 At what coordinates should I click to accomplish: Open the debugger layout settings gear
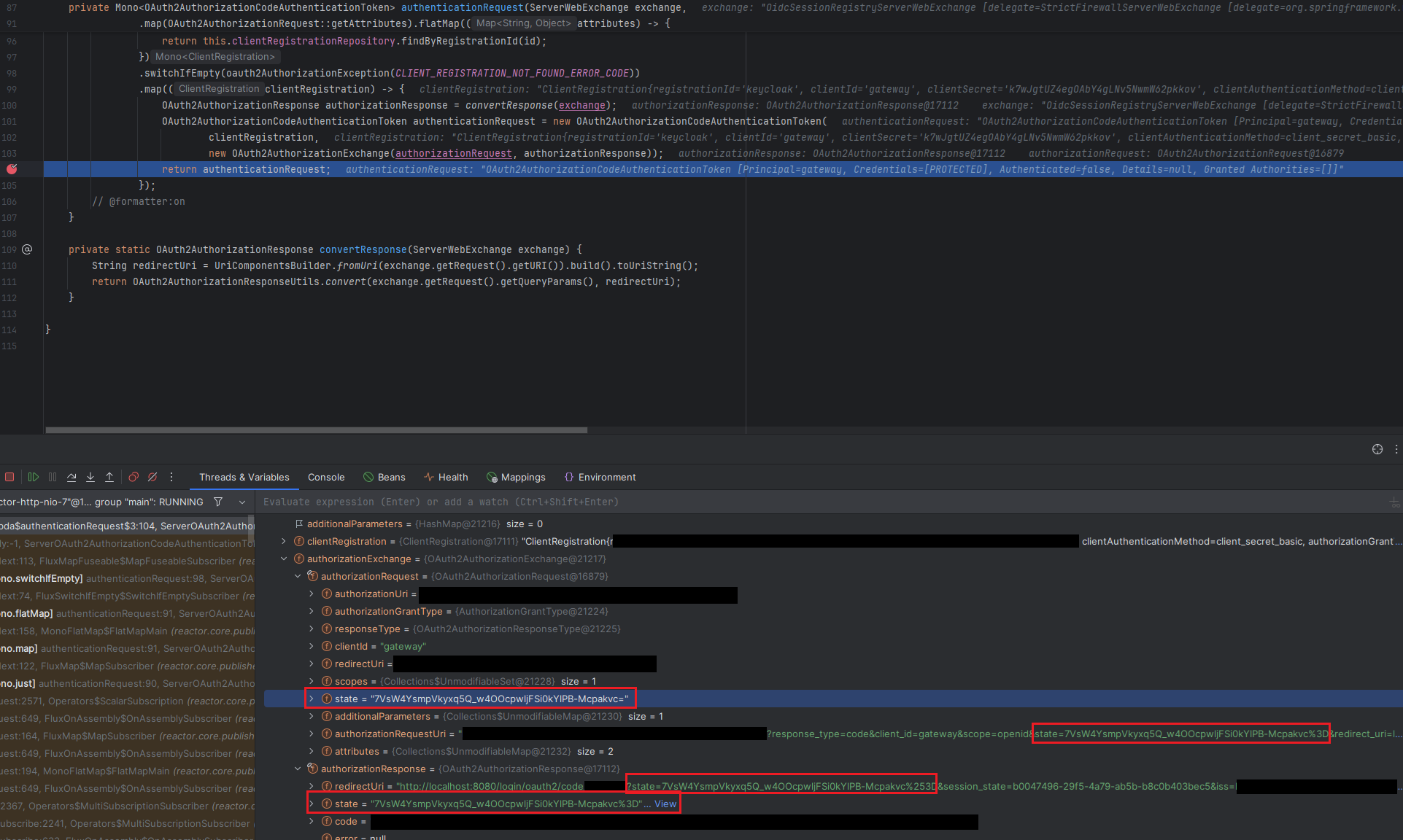tap(1376, 449)
